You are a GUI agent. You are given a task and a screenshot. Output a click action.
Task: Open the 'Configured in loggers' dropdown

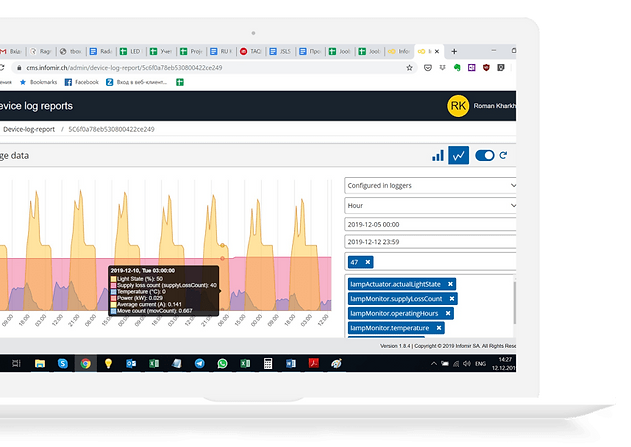pos(430,185)
